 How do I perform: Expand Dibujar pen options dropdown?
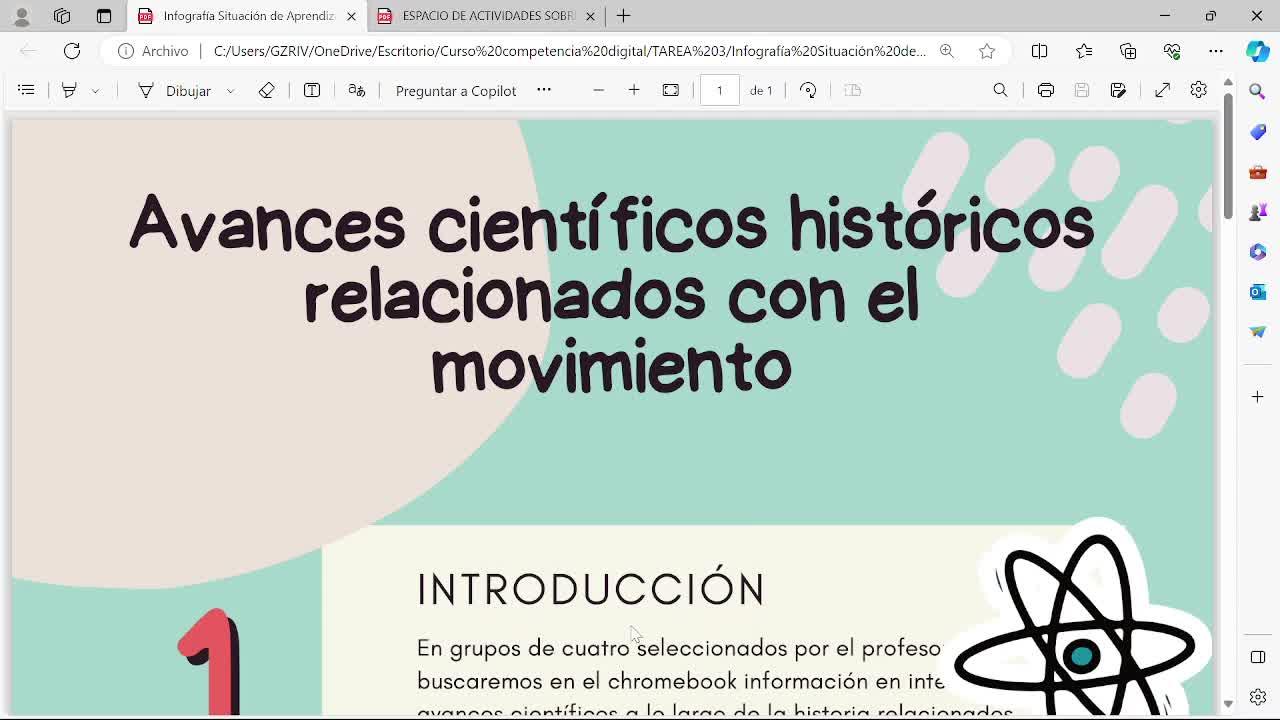[230, 90]
